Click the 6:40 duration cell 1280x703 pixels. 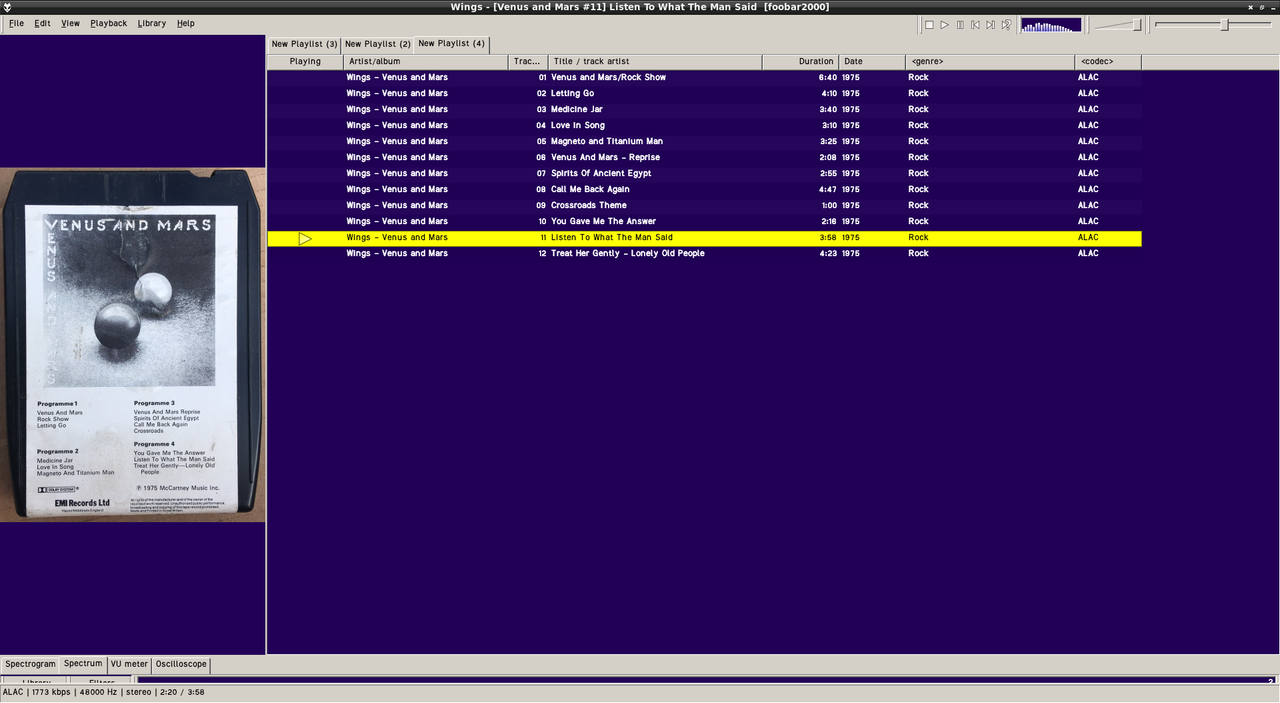click(x=827, y=77)
